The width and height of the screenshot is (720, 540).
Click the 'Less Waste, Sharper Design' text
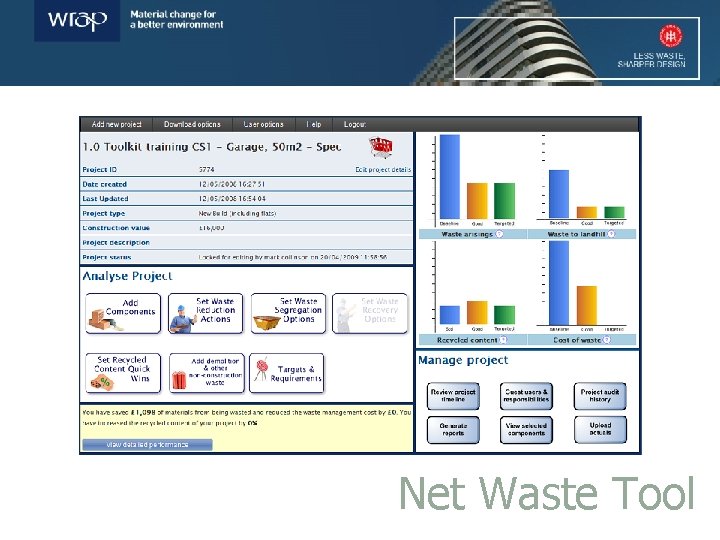tap(652, 60)
